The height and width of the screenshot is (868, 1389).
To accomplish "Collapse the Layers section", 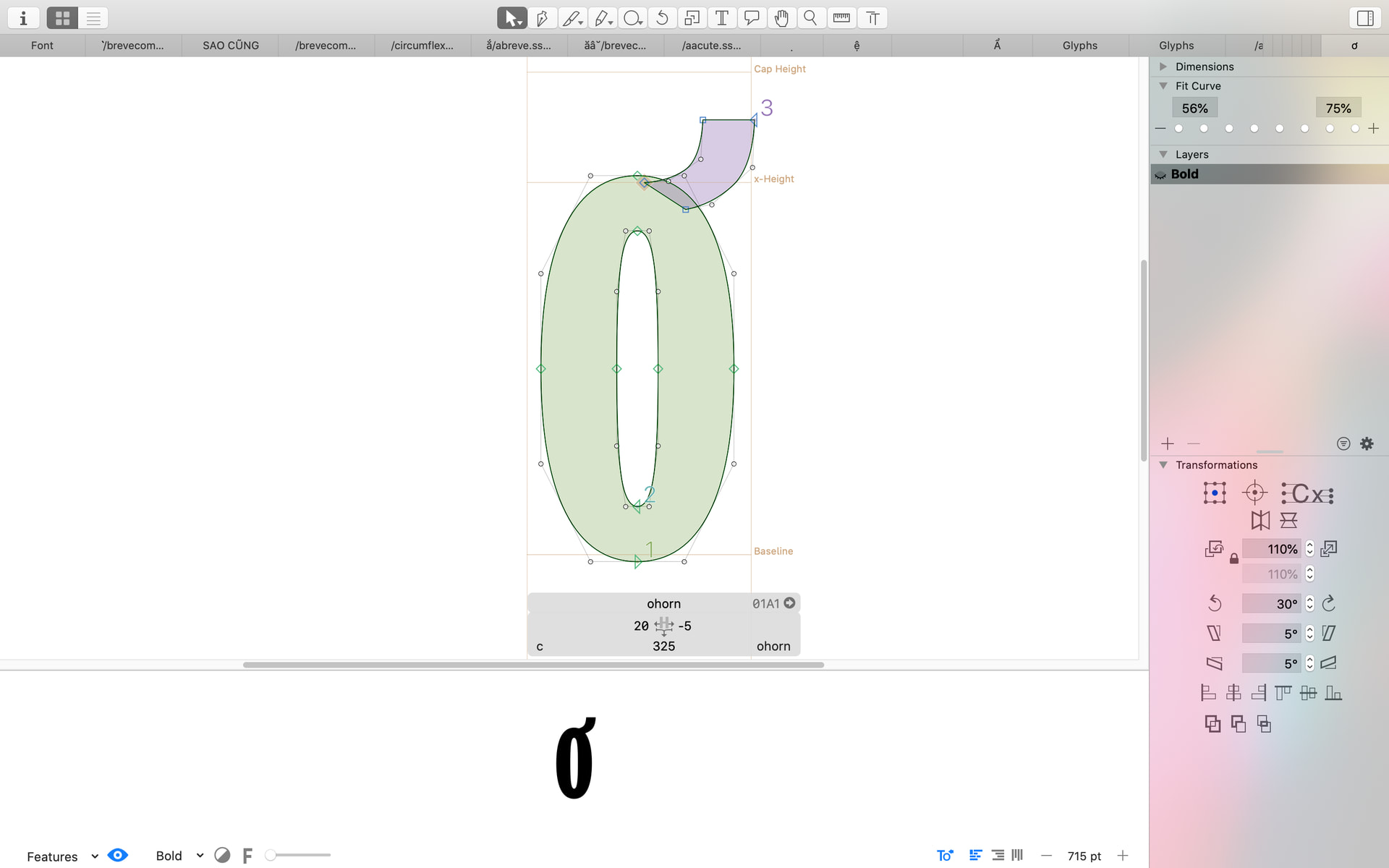I will tap(1163, 155).
